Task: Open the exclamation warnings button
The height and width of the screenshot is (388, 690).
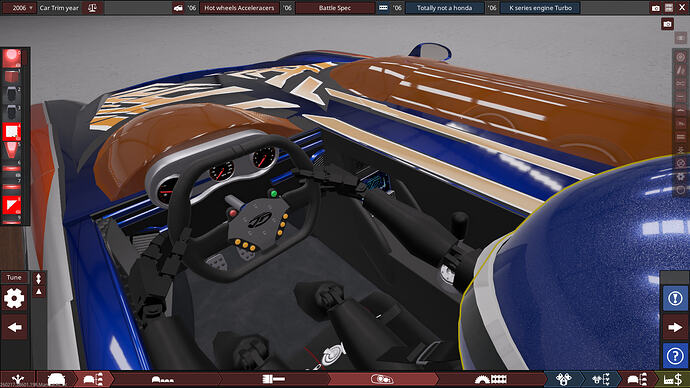Action: (675, 299)
